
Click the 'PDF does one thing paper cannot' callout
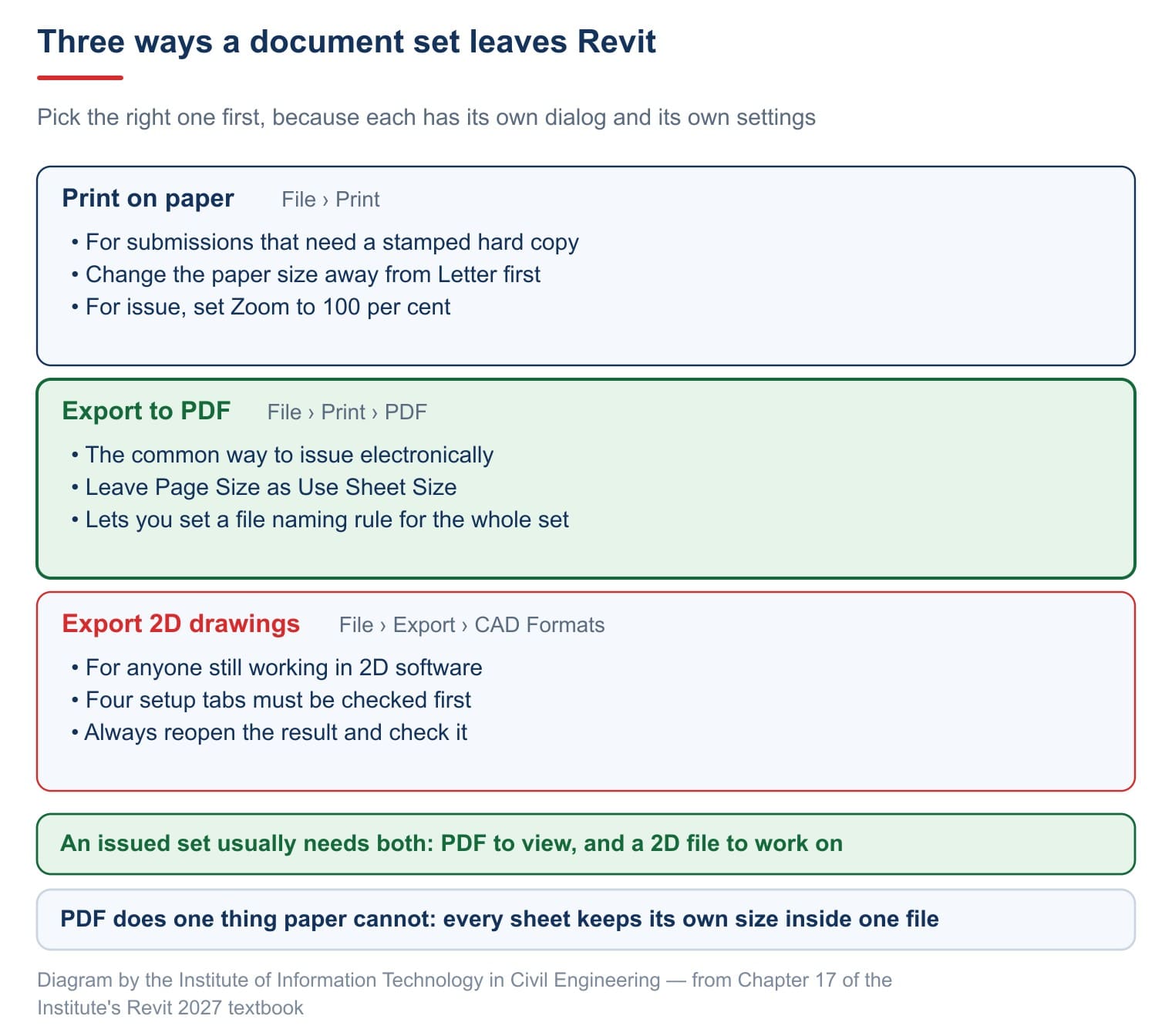586,920
